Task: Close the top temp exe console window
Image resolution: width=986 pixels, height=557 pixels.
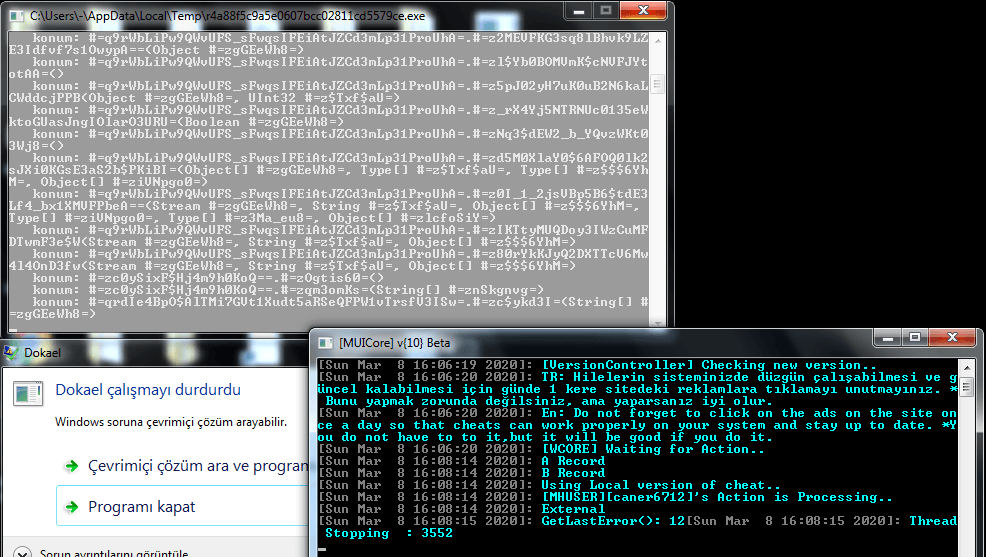Action: coord(643,11)
